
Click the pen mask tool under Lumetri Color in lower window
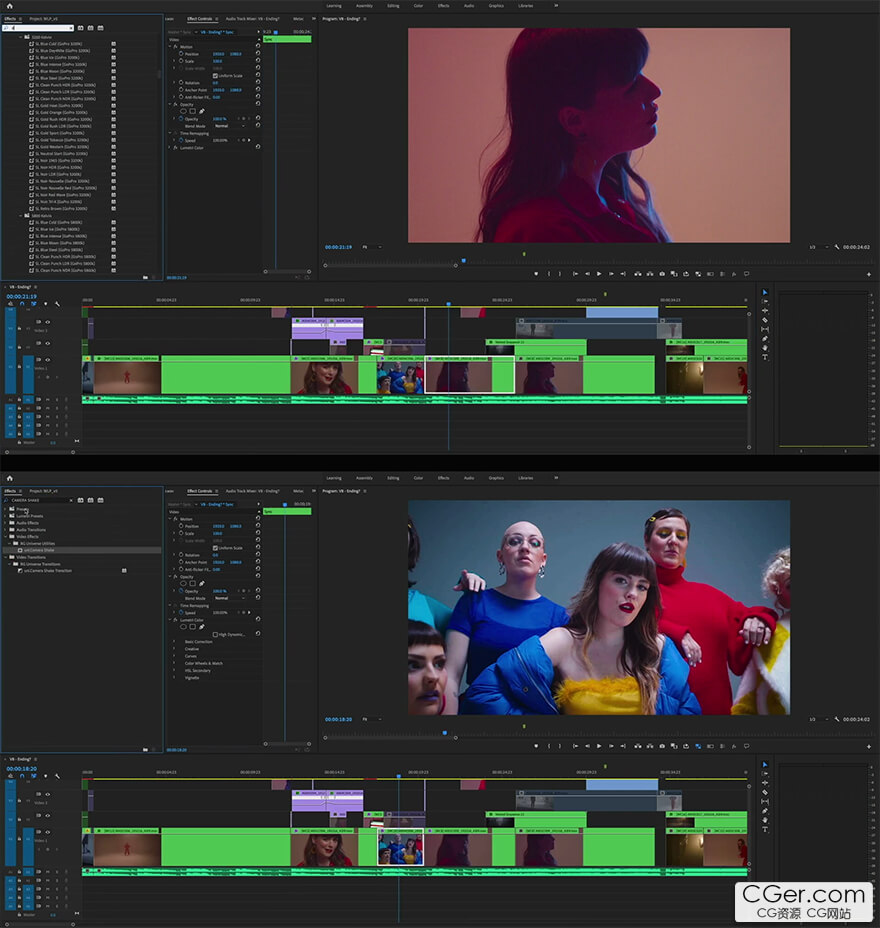tap(202, 627)
